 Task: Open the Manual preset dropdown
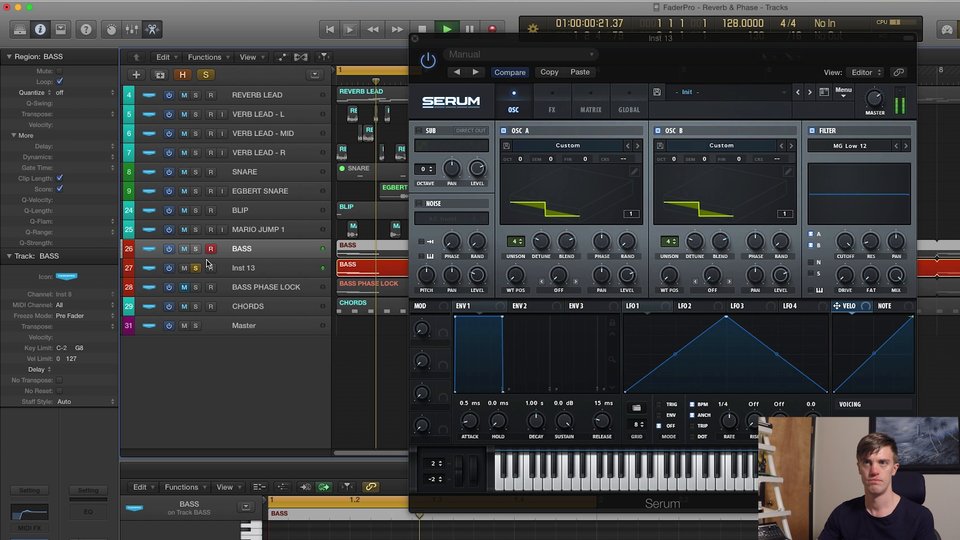(520, 54)
